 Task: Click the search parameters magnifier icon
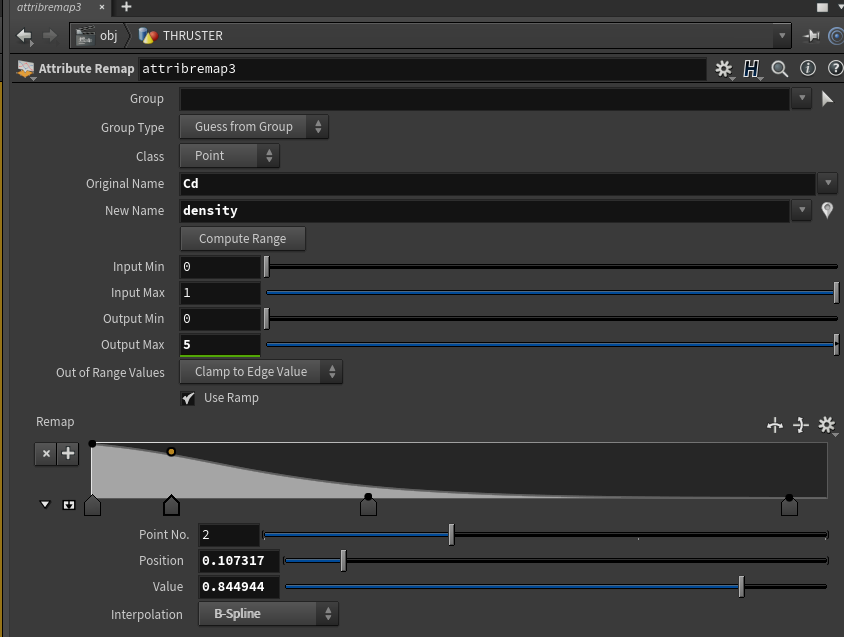(779, 68)
